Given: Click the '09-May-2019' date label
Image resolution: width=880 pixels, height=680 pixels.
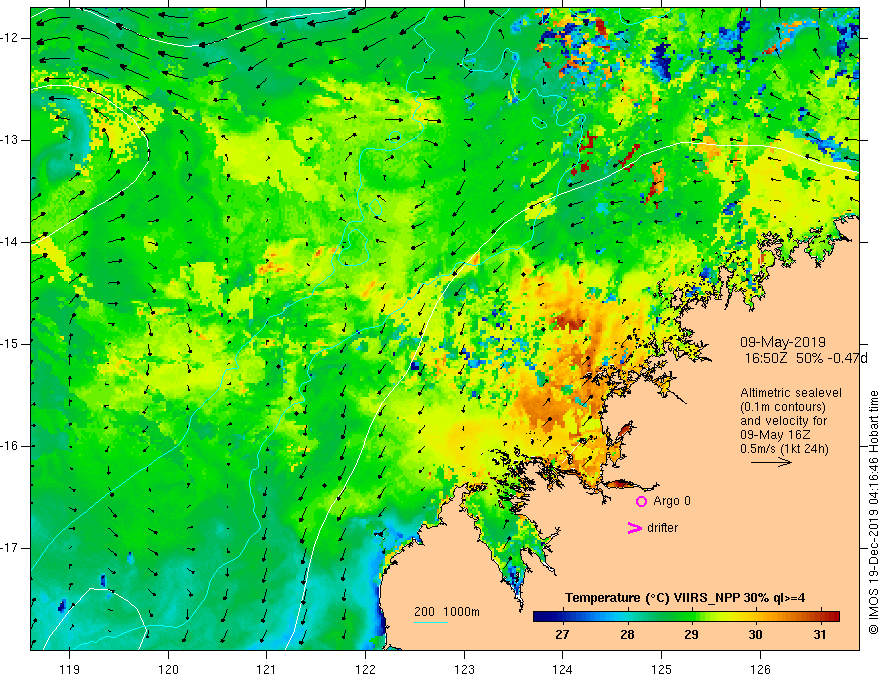Looking at the screenshot, I should tap(782, 342).
